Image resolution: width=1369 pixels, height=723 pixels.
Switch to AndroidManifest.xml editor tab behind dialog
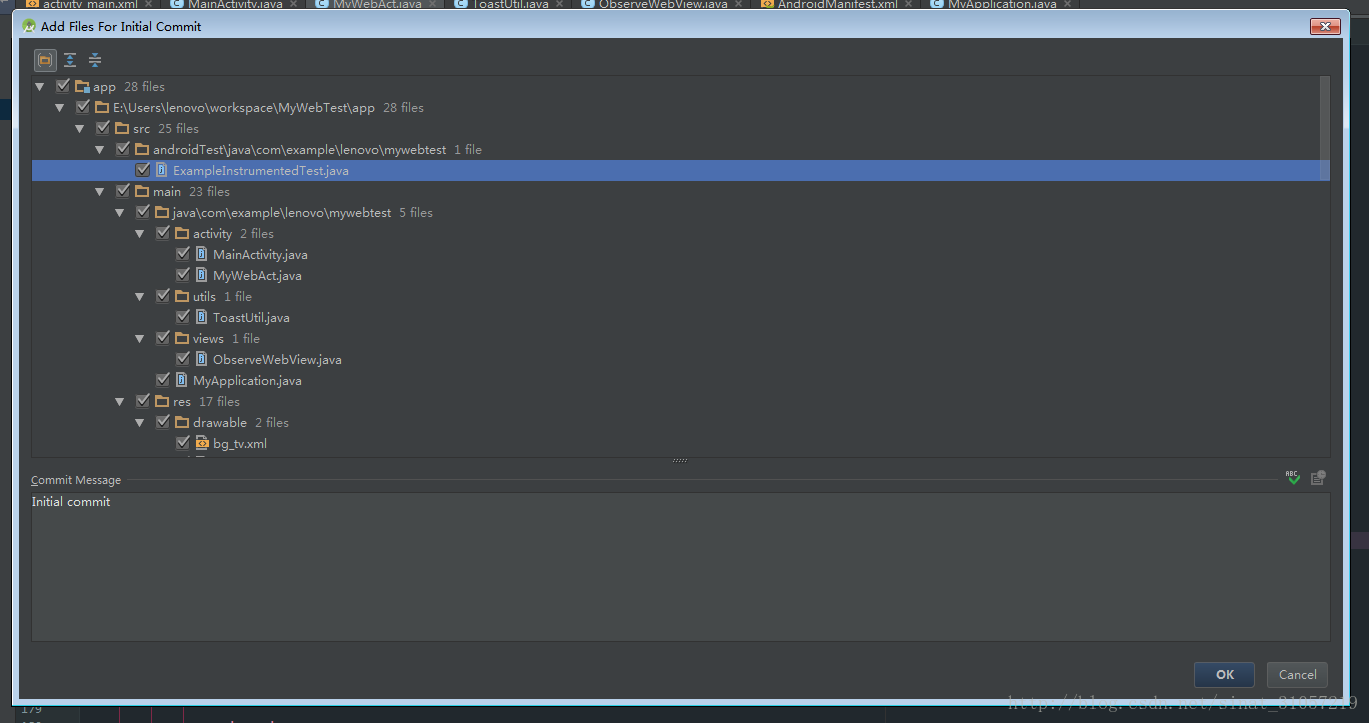pos(835,4)
